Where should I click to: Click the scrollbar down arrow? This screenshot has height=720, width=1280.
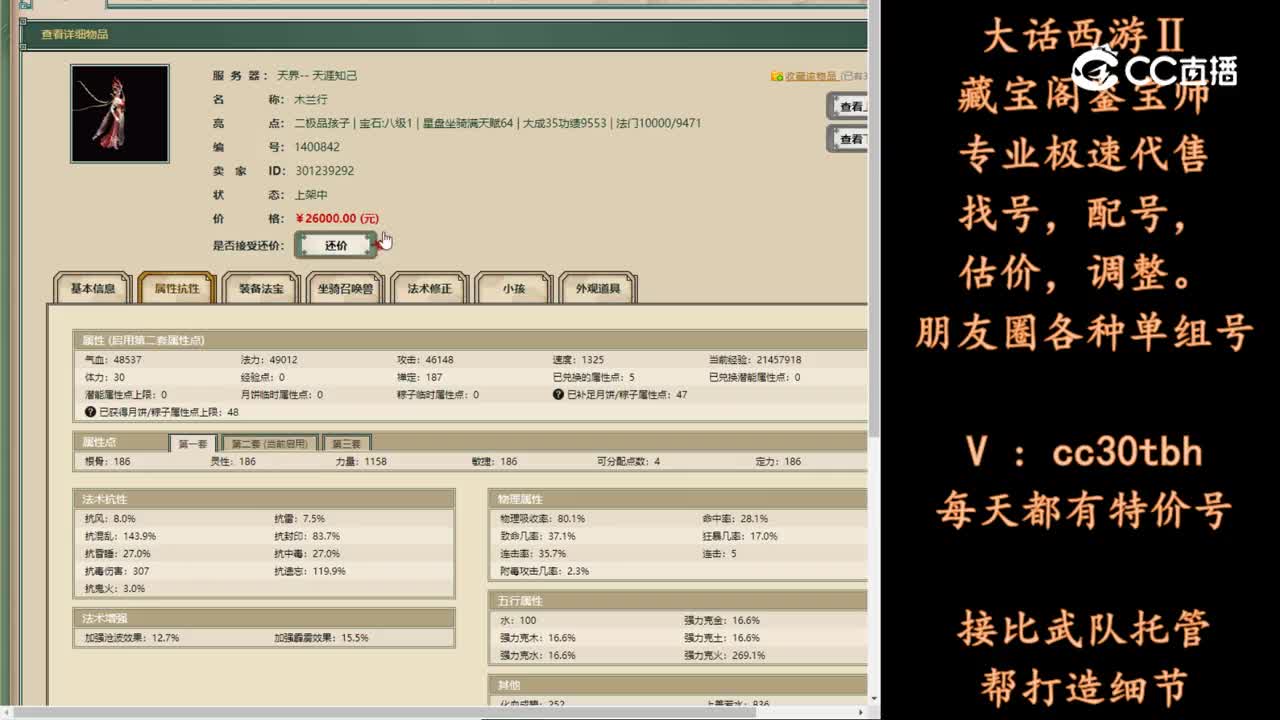click(874, 699)
